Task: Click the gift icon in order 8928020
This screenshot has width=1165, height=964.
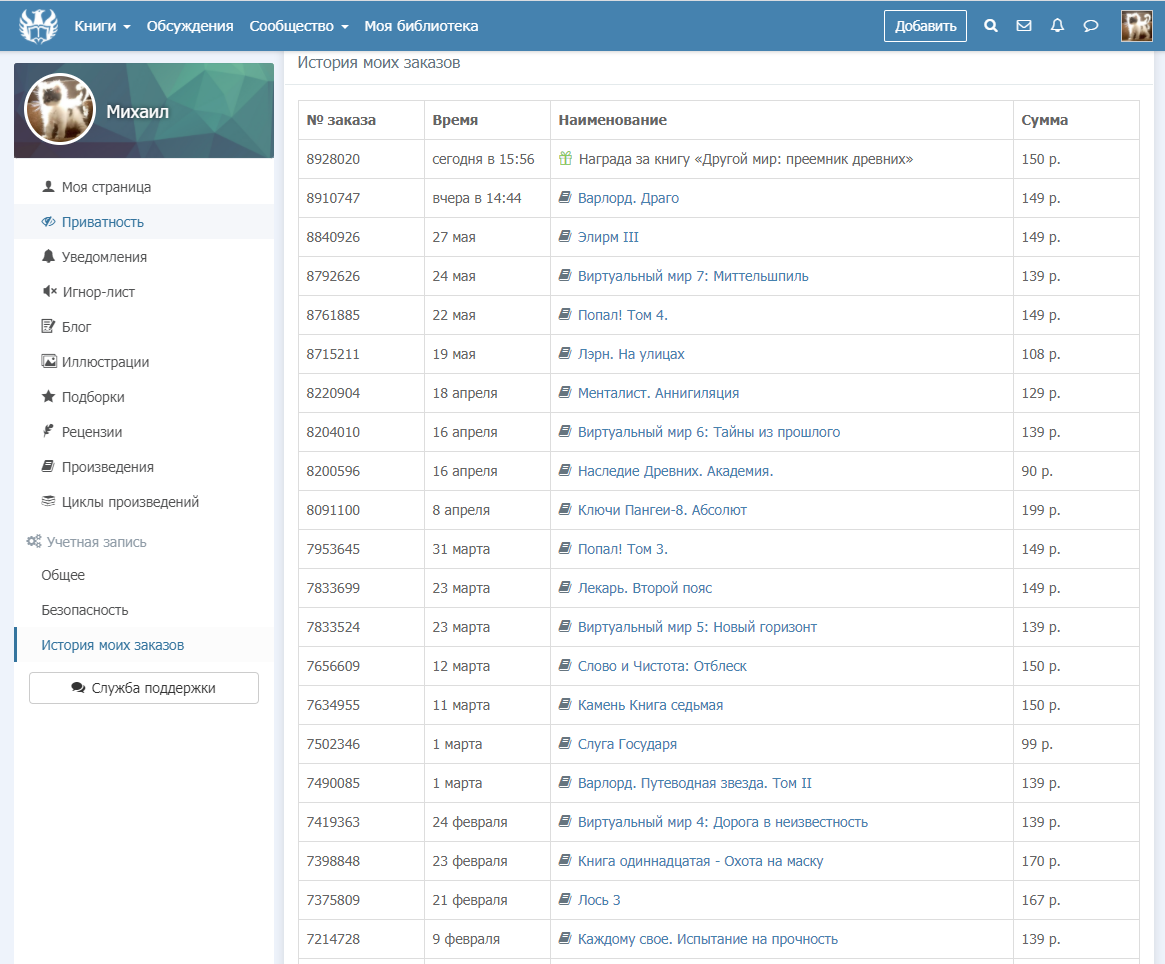Action: [x=565, y=159]
